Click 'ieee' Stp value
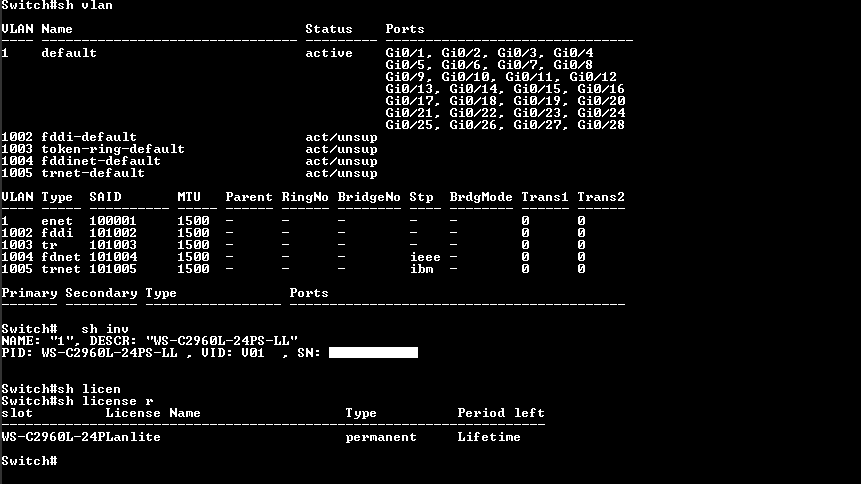This screenshot has height=484, width=861. (x=425, y=257)
